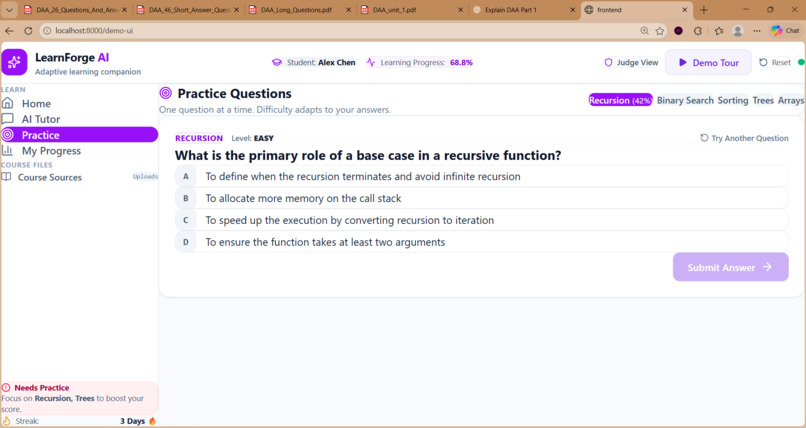Bookmark page with star icon
This screenshot has width=806, height=428.
coord(660,31)
